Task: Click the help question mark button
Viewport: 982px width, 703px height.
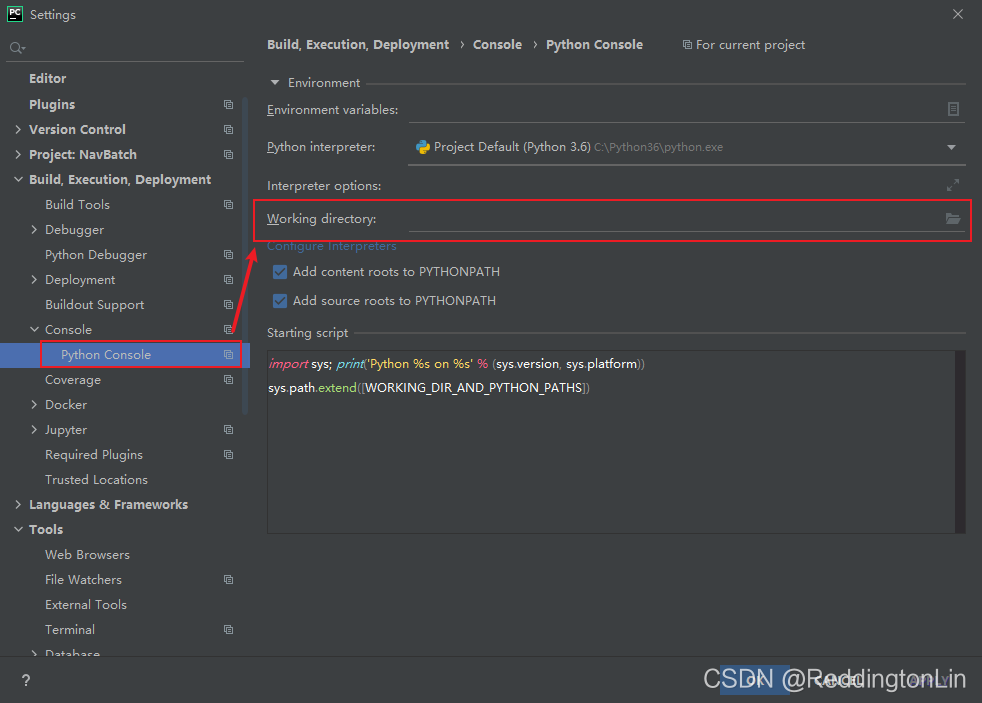Action: (25, 680)
